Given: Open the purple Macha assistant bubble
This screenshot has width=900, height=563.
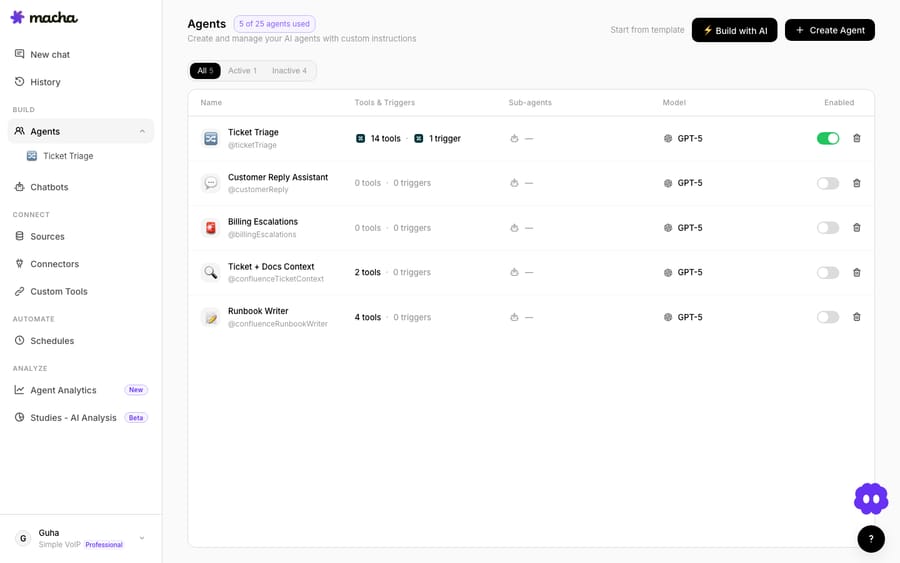Looking at the screenshot, I should click(871, 499).
